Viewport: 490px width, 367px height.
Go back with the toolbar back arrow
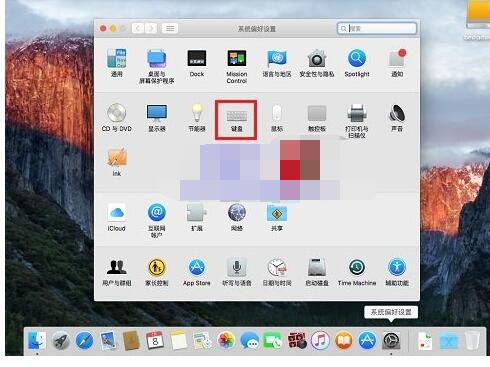138,28
